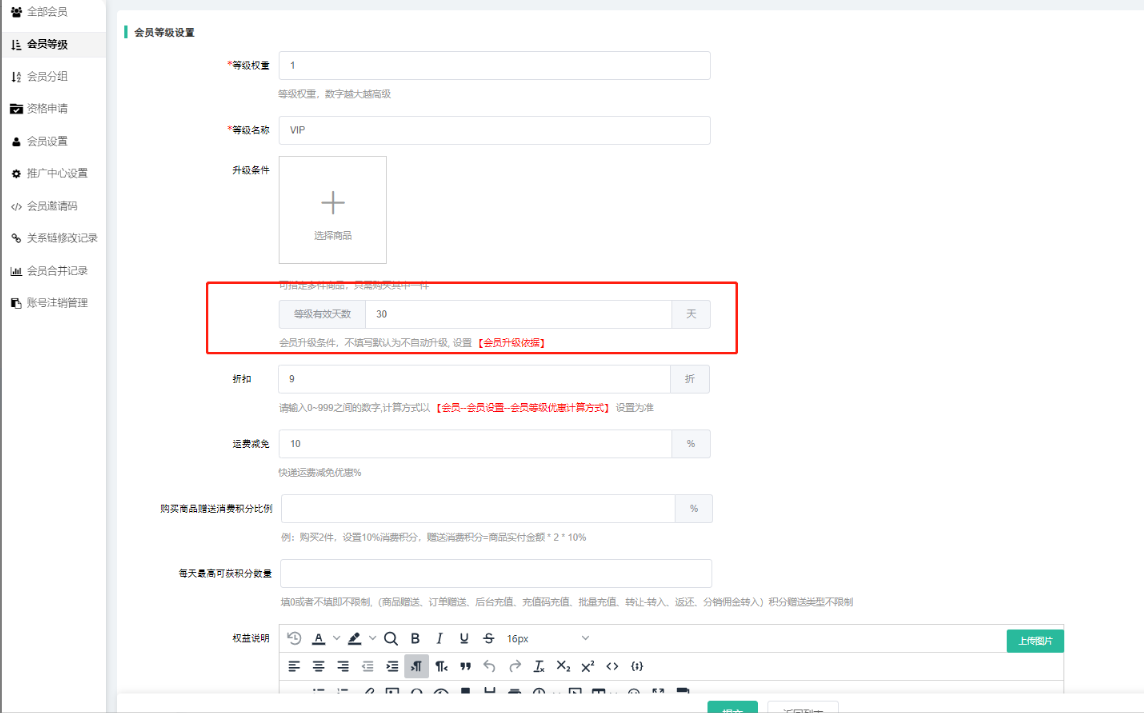Click the superscript icon
This screenshot has height=713, width=1144.
pyautogui.click(x=587, y=666)
